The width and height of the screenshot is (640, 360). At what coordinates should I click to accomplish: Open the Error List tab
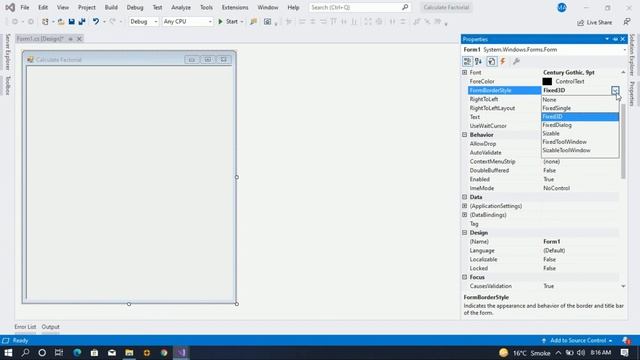pyautogui.click(x=25, y=327)
